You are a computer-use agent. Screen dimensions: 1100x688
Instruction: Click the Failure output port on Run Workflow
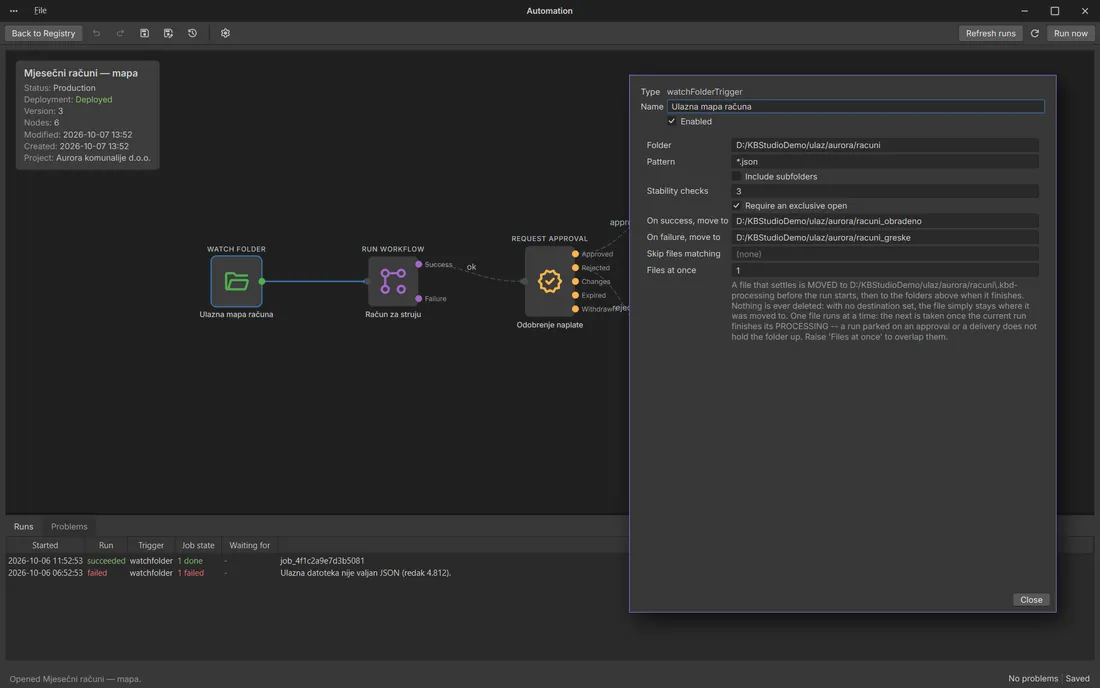[419, 299]
